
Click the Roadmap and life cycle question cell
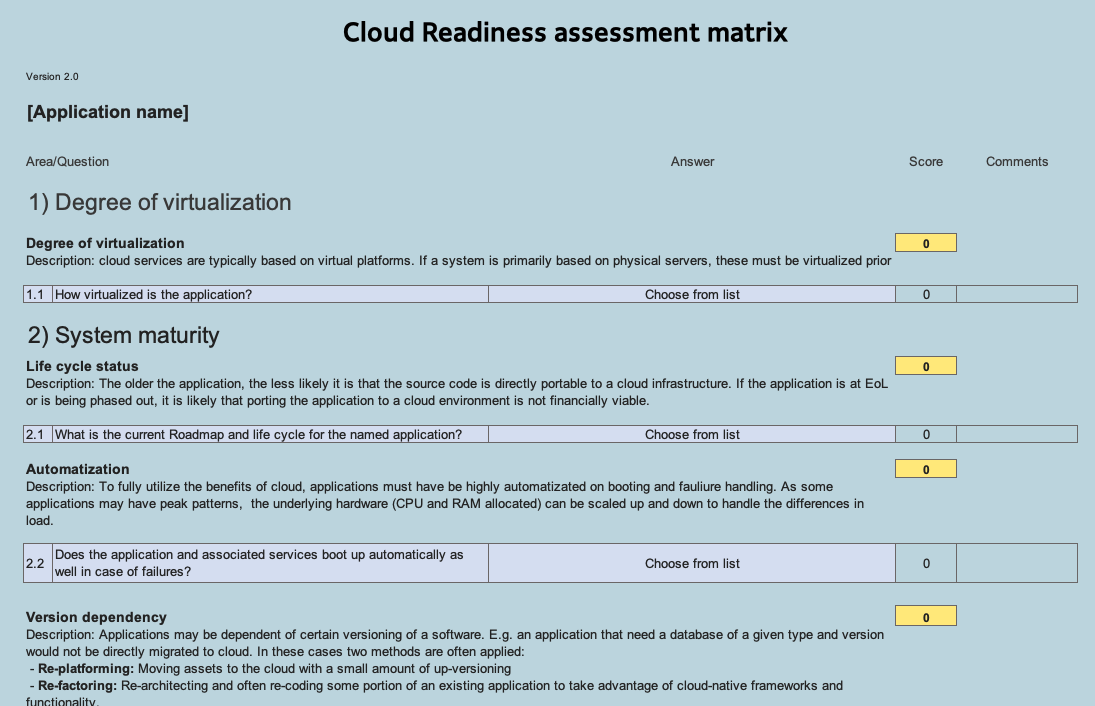[x=270, y=434]
